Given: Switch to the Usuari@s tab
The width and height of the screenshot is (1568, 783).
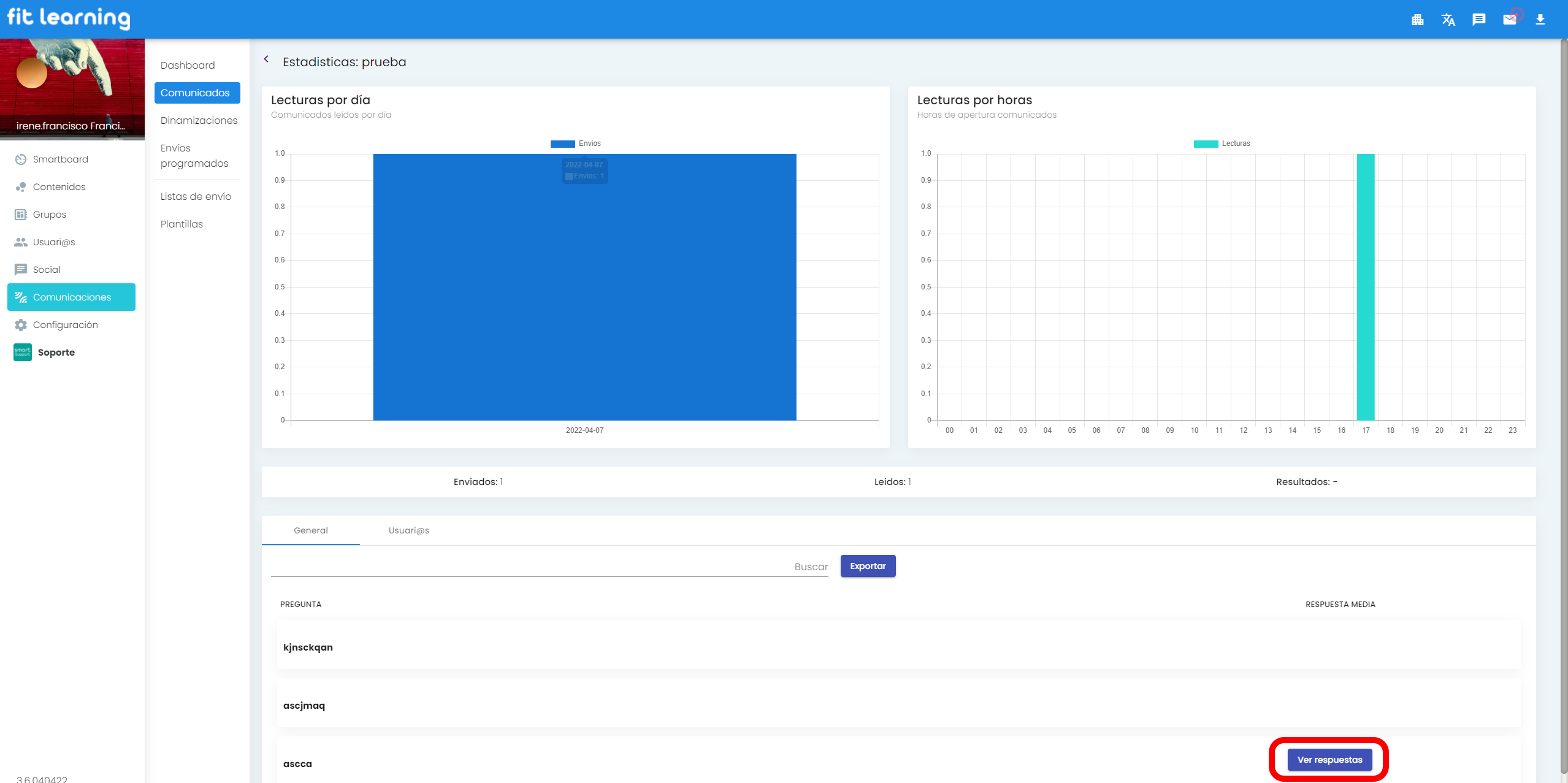Looking at the screenshot, I should click(x=408, y=530).
